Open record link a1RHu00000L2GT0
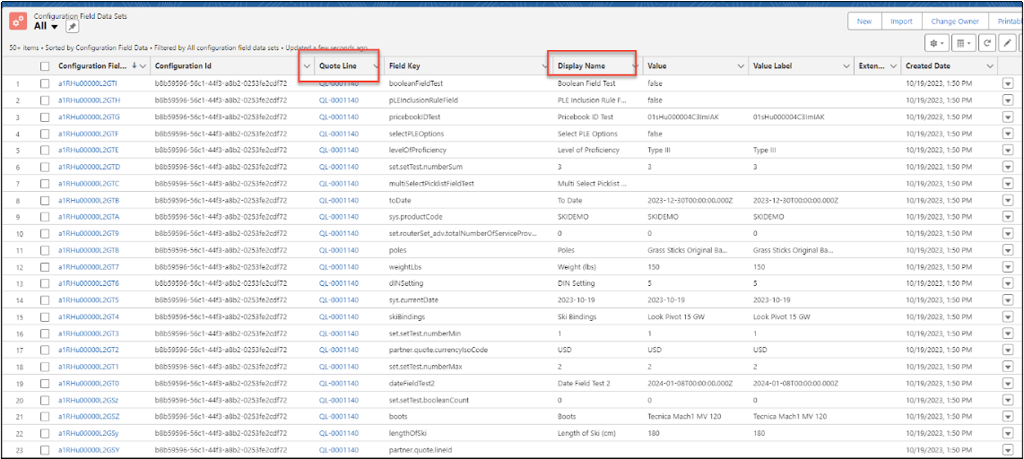 [x=89, y=383]
